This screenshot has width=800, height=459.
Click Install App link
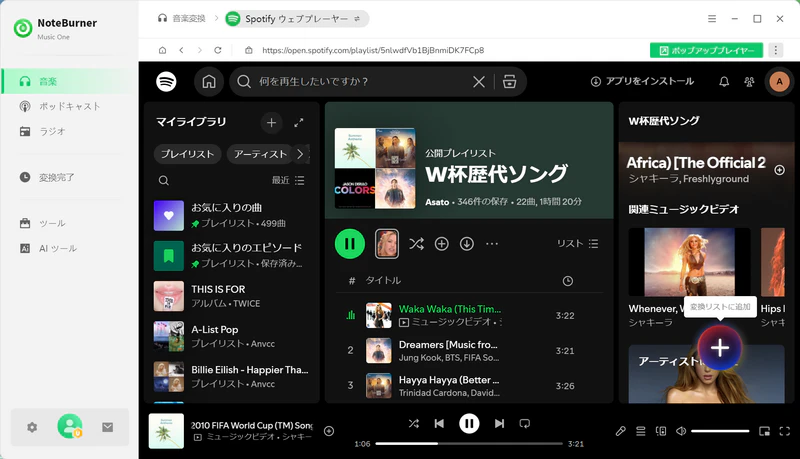[642, 82]
